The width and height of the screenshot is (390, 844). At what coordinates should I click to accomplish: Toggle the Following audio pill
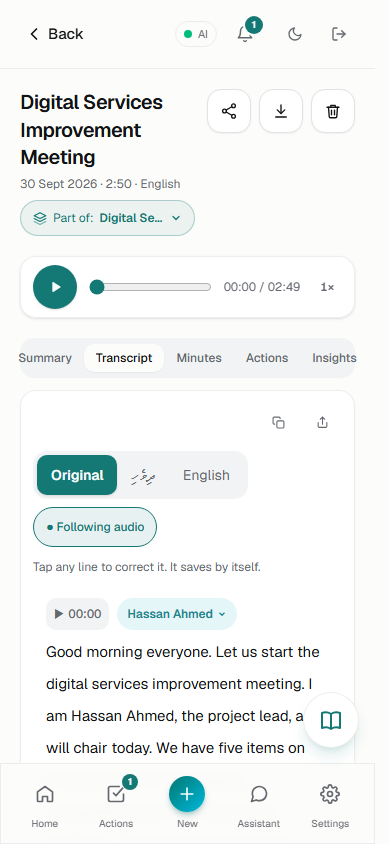[x=95, y=527]
